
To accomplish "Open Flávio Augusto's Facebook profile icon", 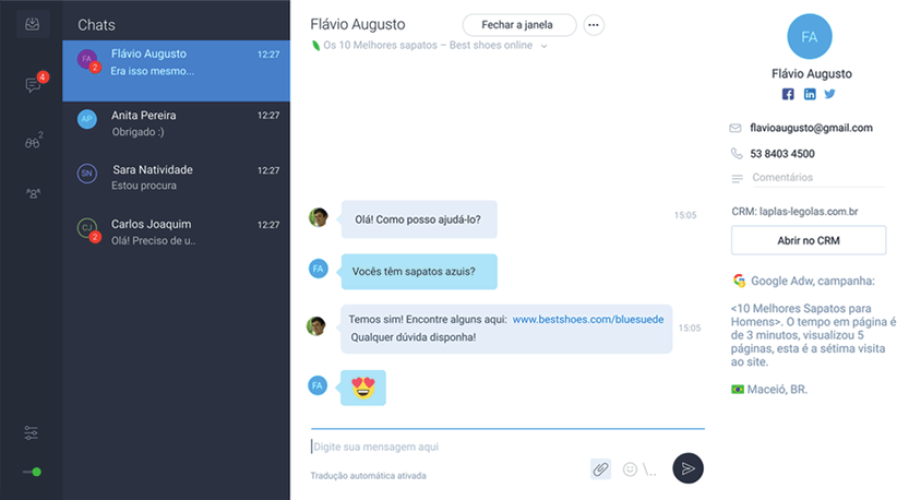I will coord(788,94).
